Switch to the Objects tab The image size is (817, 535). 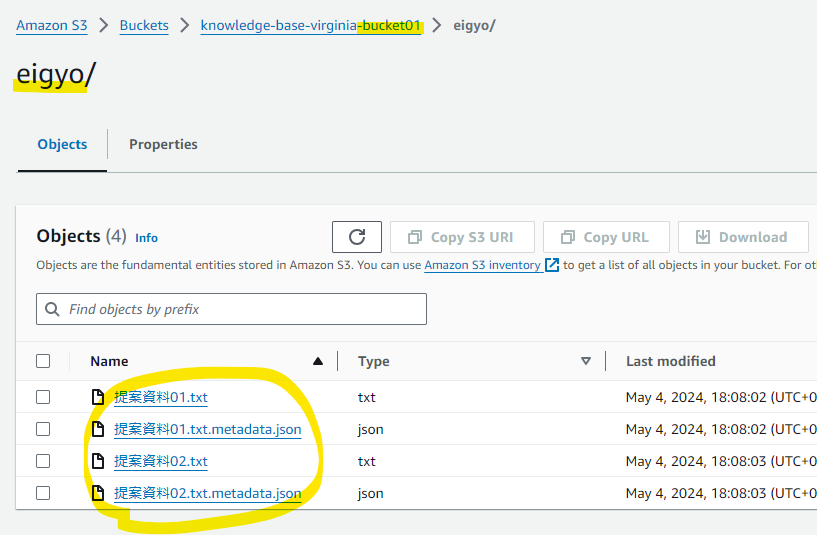[62, 144]
